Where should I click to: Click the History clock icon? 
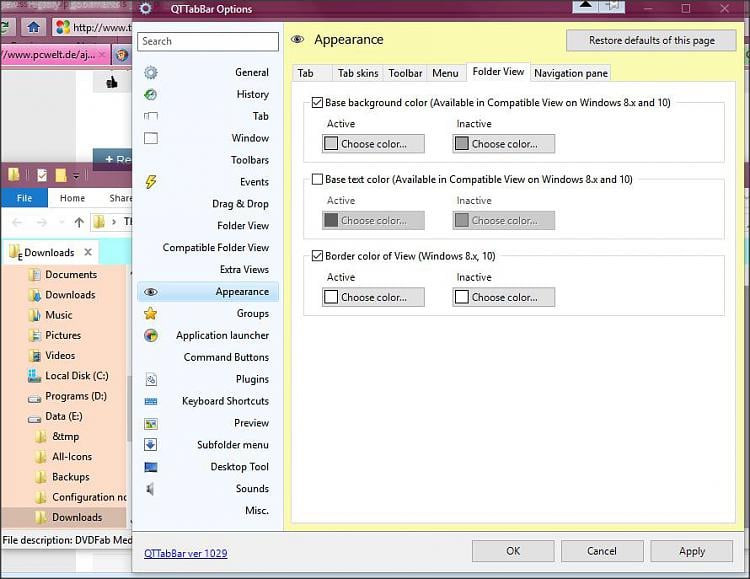pyautogui.click(x=151, y=95)
